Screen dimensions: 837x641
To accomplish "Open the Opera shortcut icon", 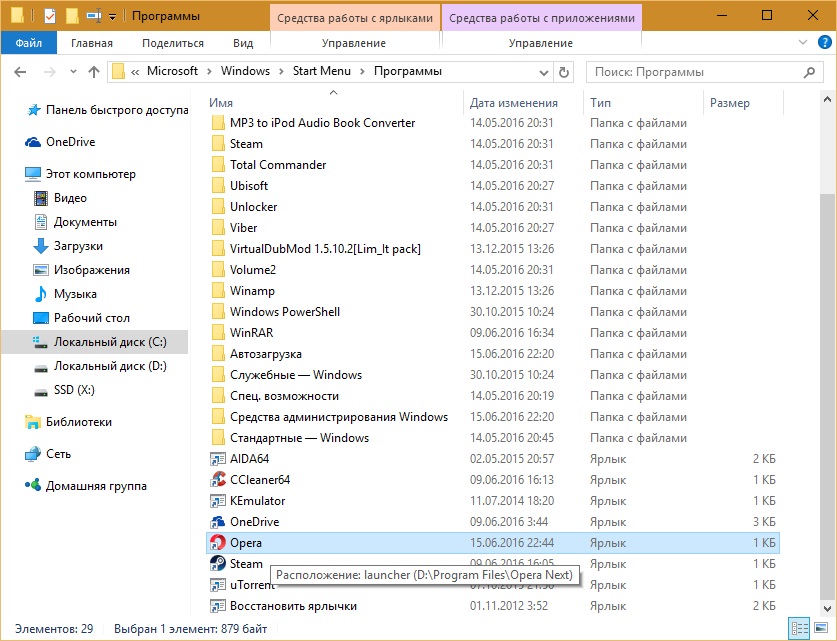I will point(218,543).
